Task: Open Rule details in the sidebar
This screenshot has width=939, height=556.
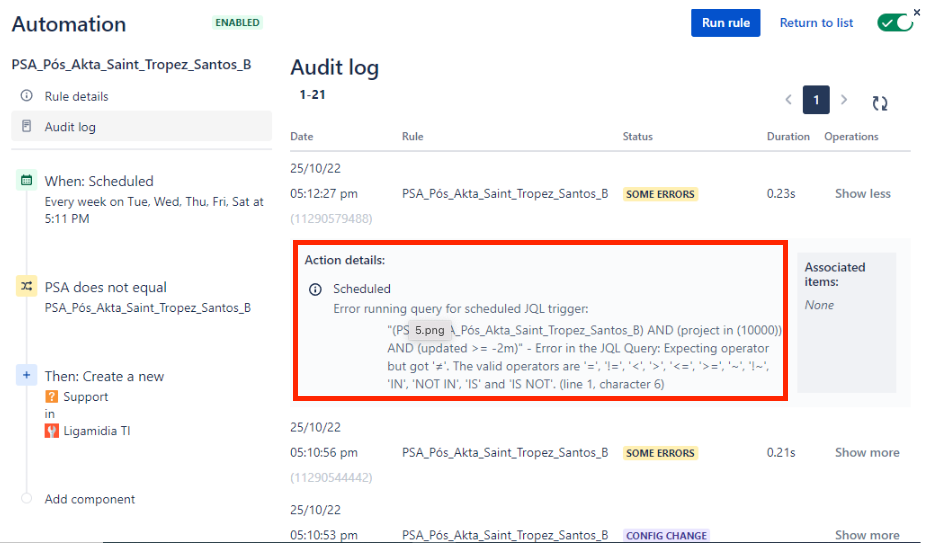Action: (x=76, y=96)
